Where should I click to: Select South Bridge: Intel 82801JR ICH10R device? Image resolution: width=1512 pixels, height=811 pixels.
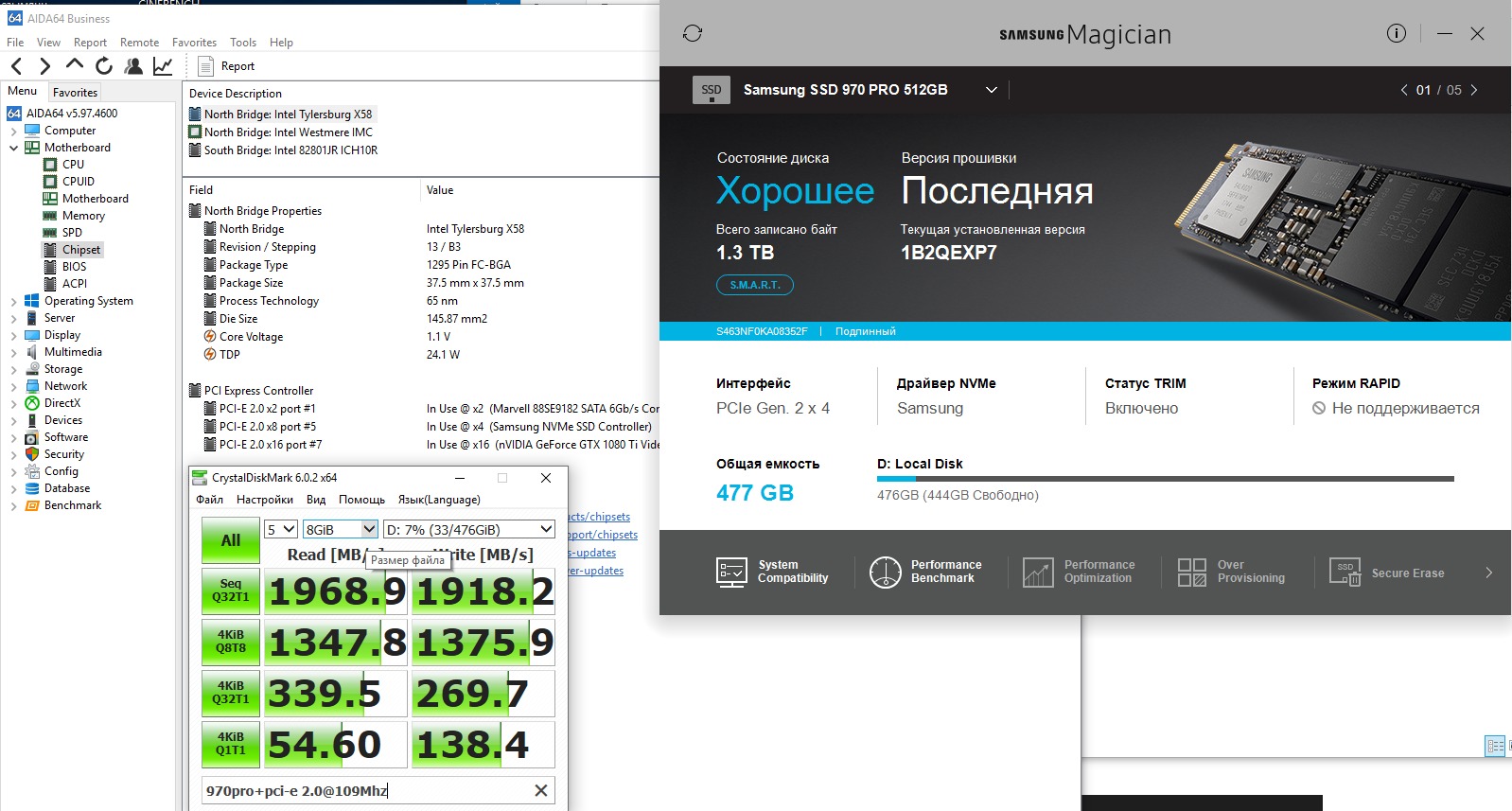click(283, 150)
